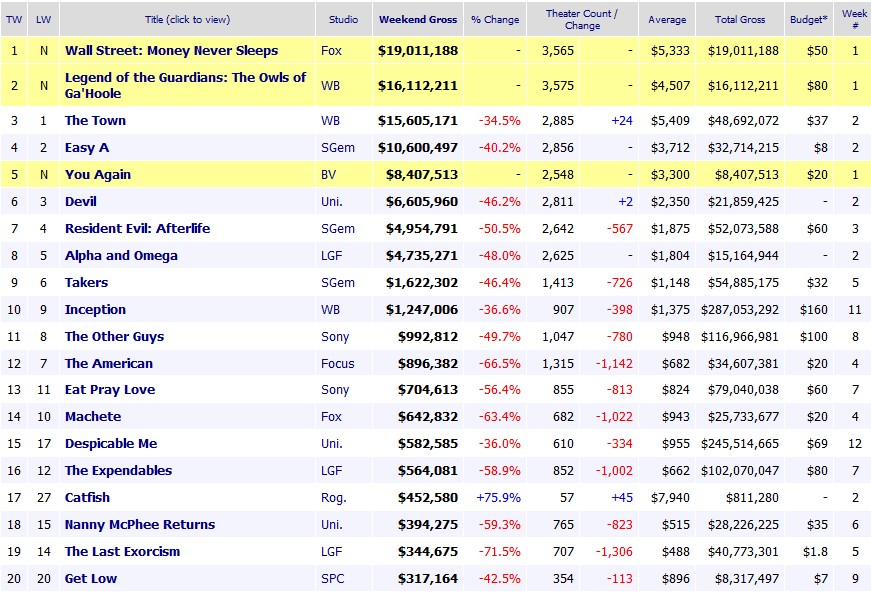Sort table by TW column header
Viewport: 871px width, 592px height.
click(14, 19)
